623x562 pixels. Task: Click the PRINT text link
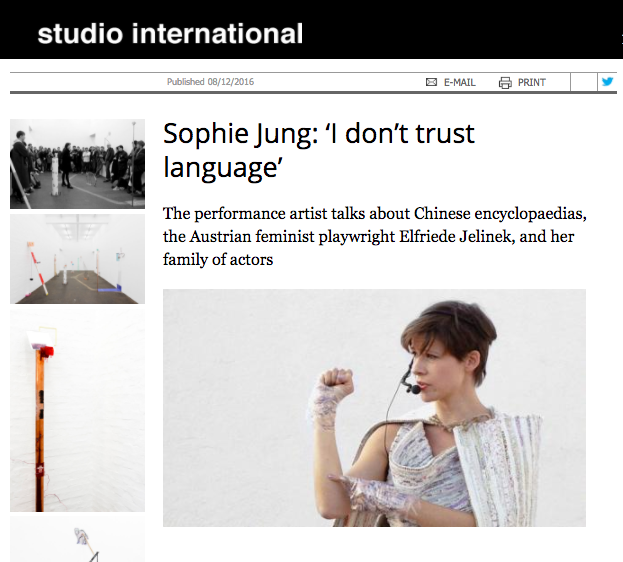pos(532,82)
